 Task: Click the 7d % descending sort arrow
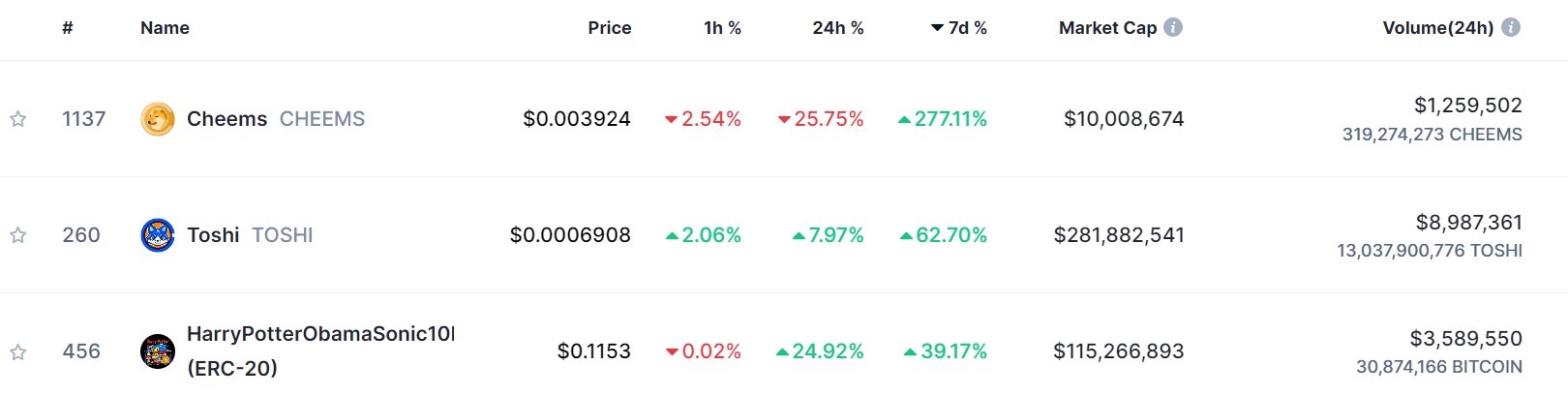(937, 28)
